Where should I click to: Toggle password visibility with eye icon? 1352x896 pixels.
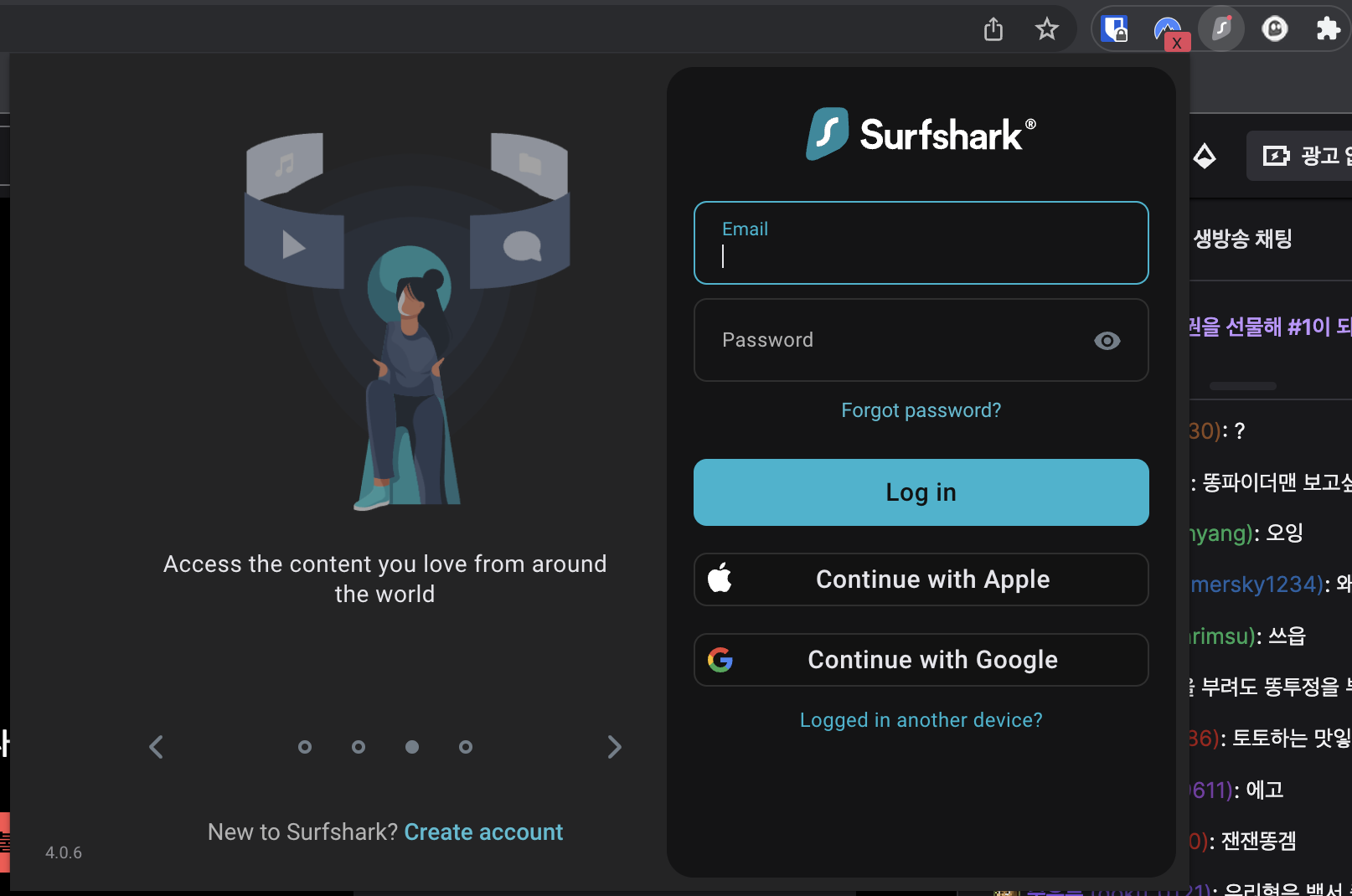[1107, 341]
